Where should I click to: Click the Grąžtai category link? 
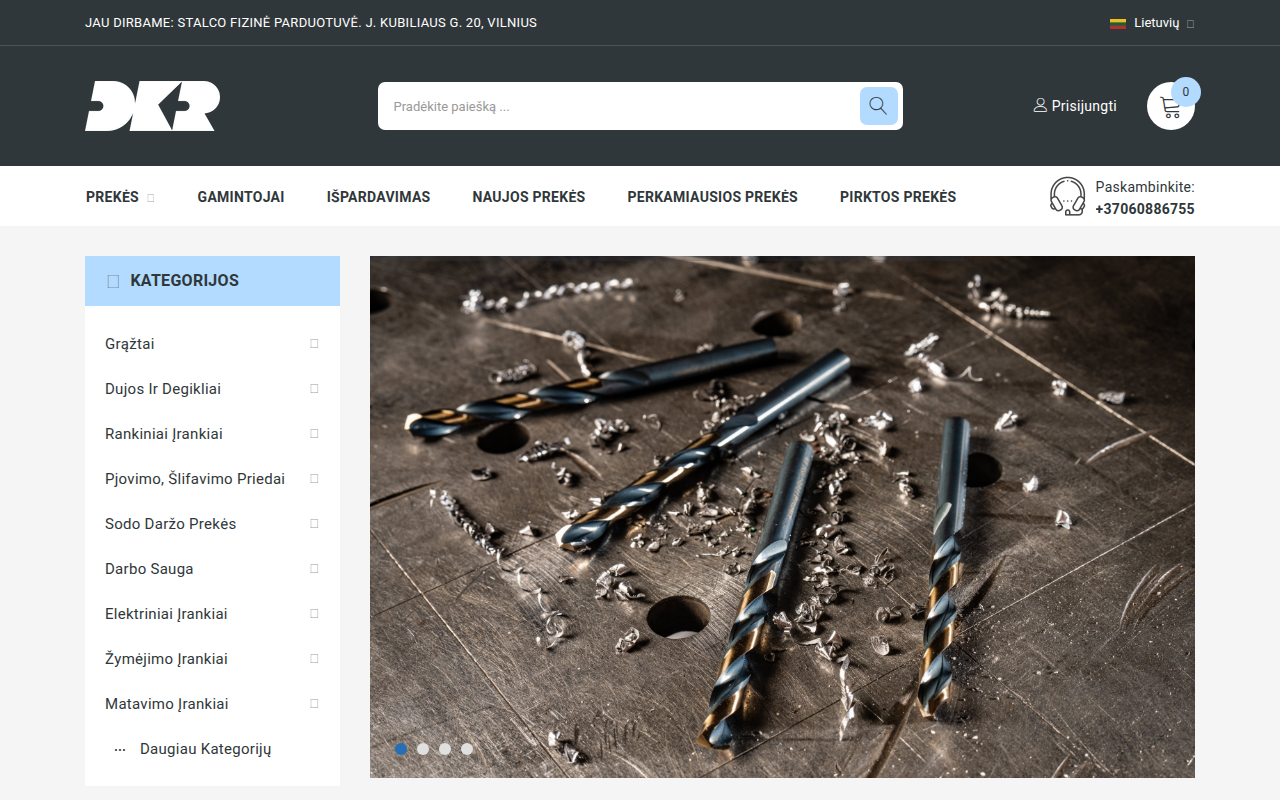130,344
